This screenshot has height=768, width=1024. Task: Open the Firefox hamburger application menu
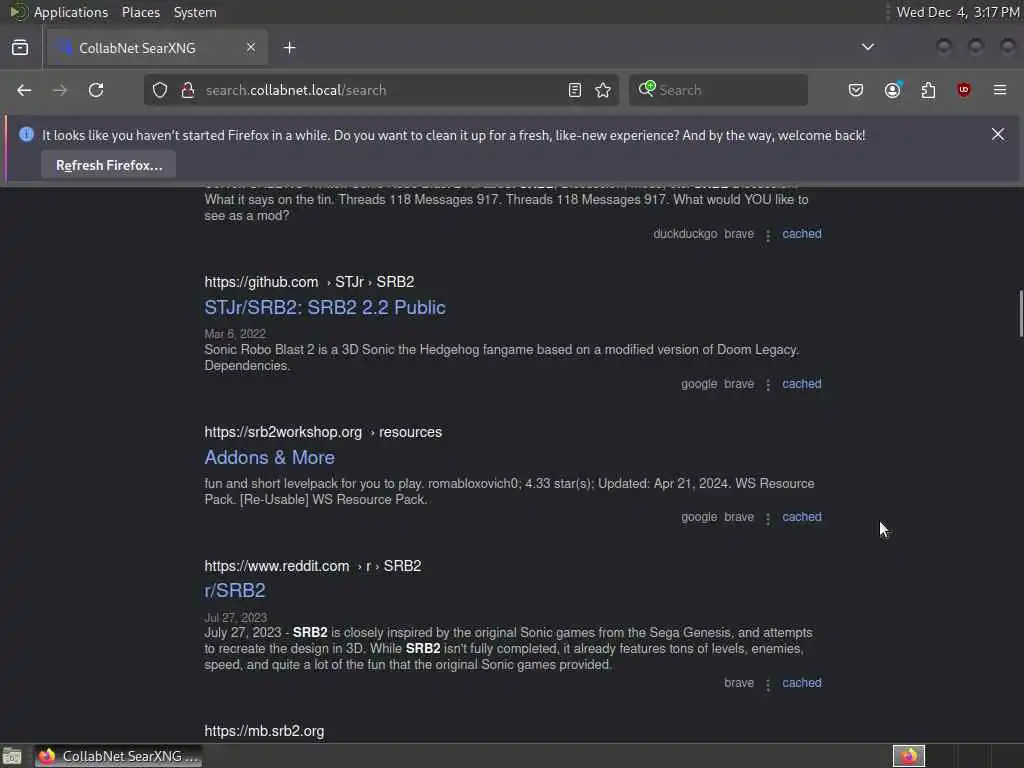click(x=1000, y=90)
